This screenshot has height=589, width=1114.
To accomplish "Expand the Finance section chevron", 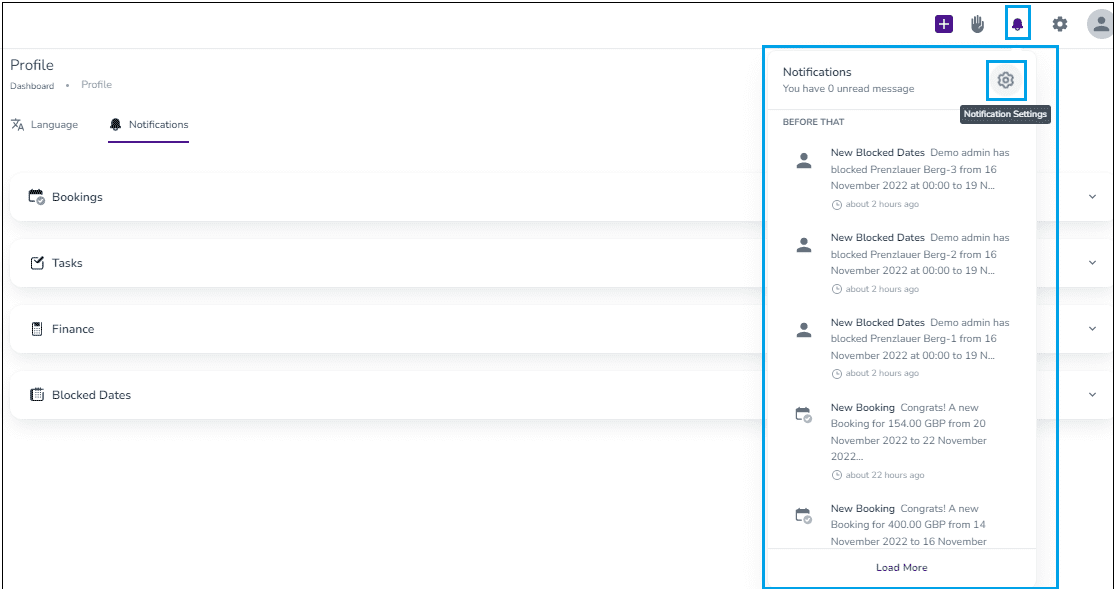I will click(x=1093, y=329).
